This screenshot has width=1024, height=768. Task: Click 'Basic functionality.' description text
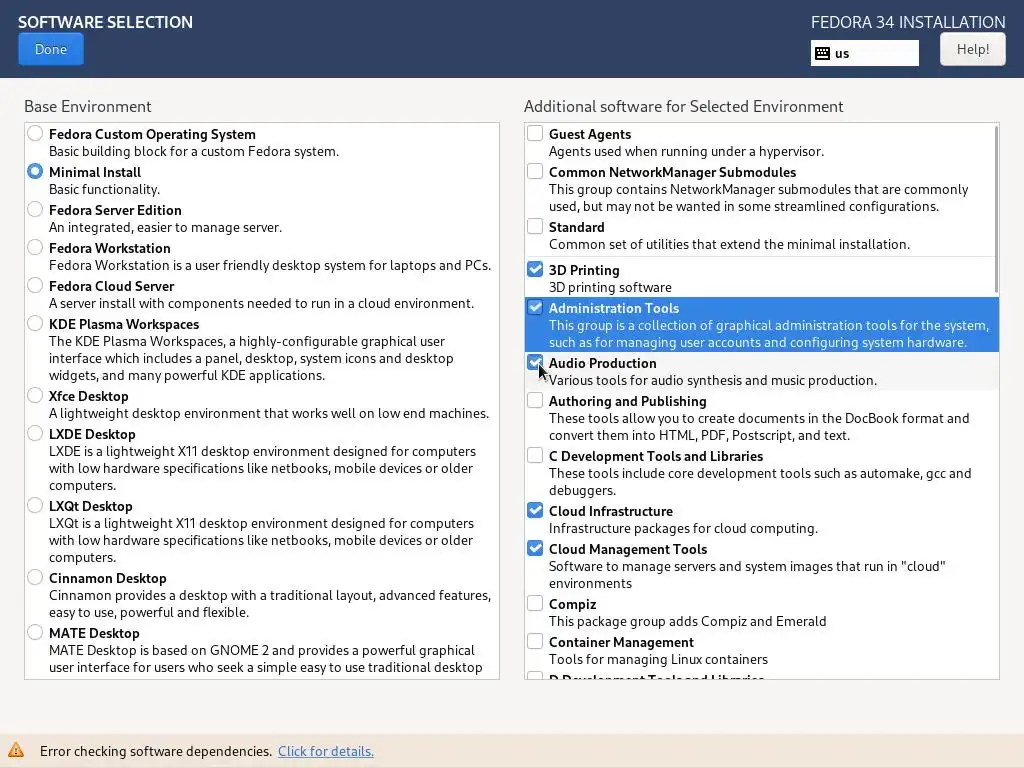[x=104, y=189]
